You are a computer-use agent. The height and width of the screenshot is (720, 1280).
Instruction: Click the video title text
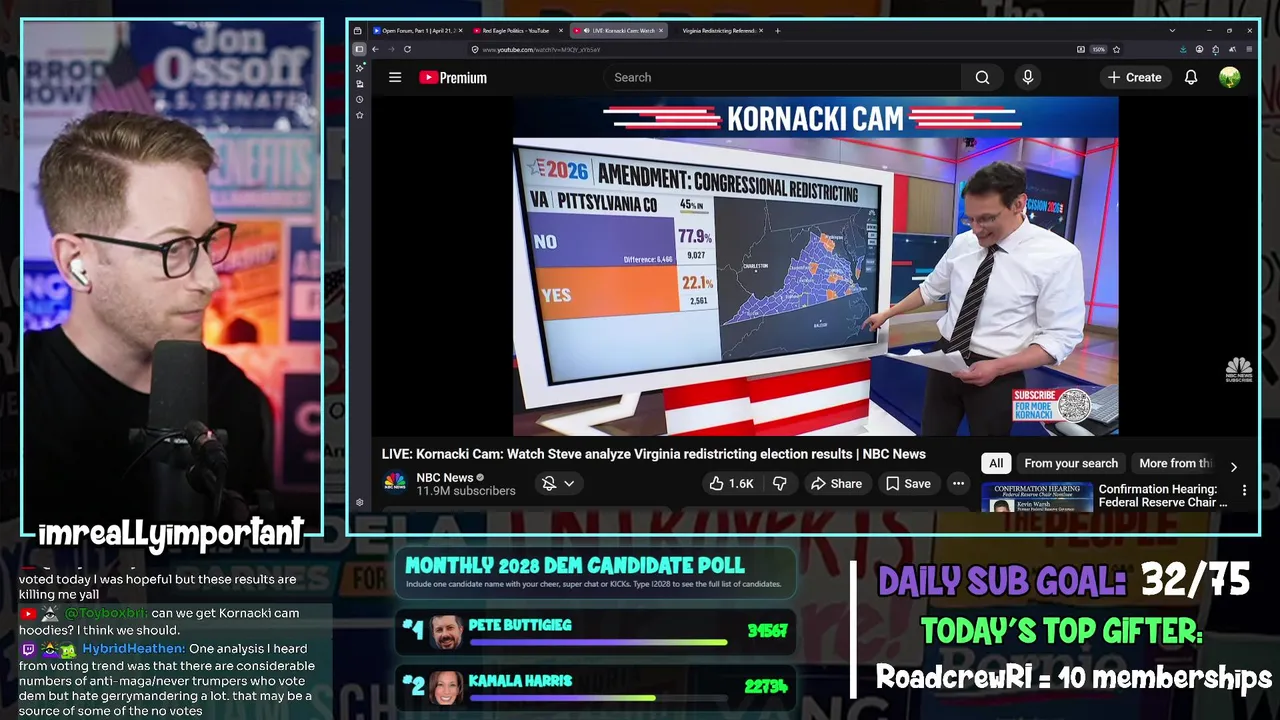tap(653, 454)
